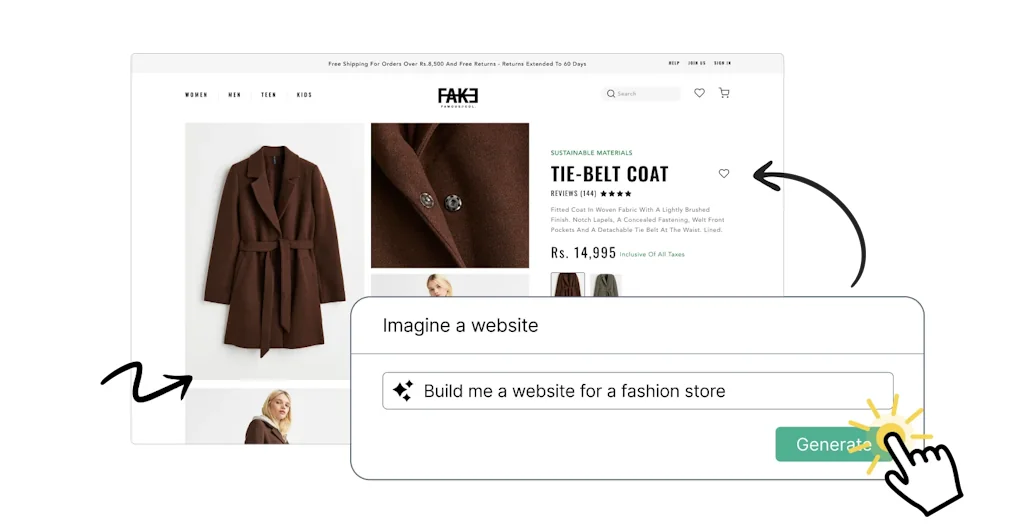Image resolution: width=1024 pixels, height=528 pixels.
Task: Open the Women menu
Action: [196, 95]
